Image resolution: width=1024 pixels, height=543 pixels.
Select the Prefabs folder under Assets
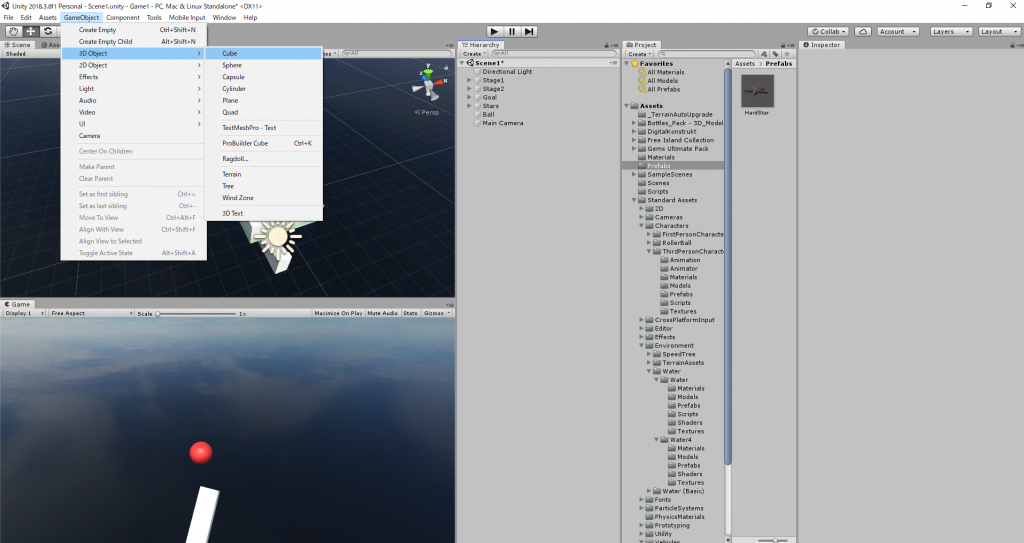659,165
